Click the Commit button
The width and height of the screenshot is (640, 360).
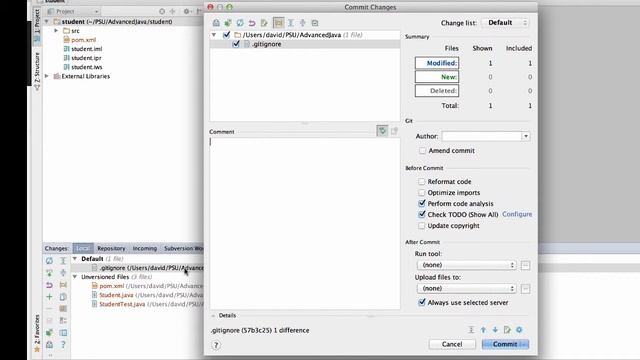(x=505, y=344)
